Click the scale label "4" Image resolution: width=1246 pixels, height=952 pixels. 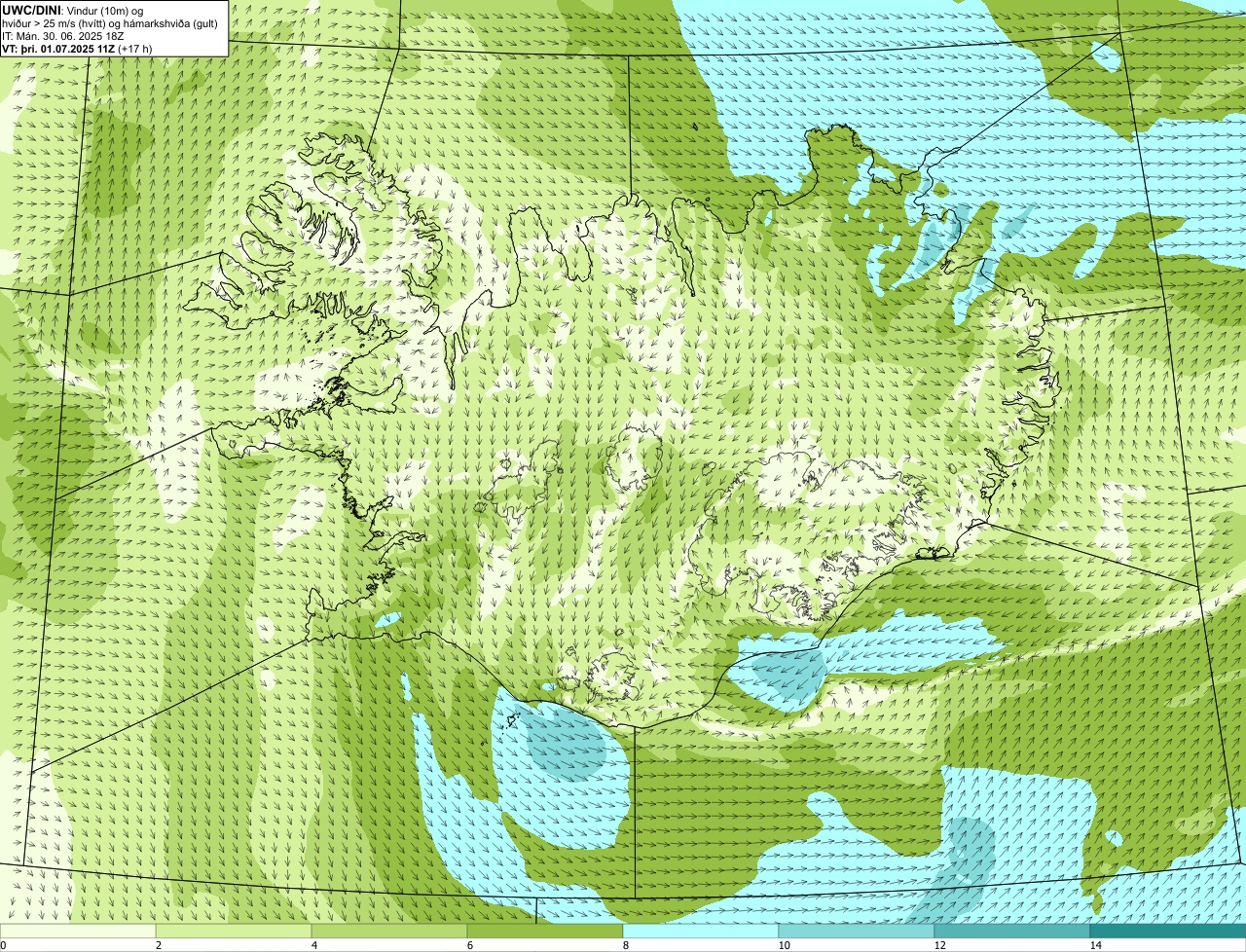tap(313, 945)
